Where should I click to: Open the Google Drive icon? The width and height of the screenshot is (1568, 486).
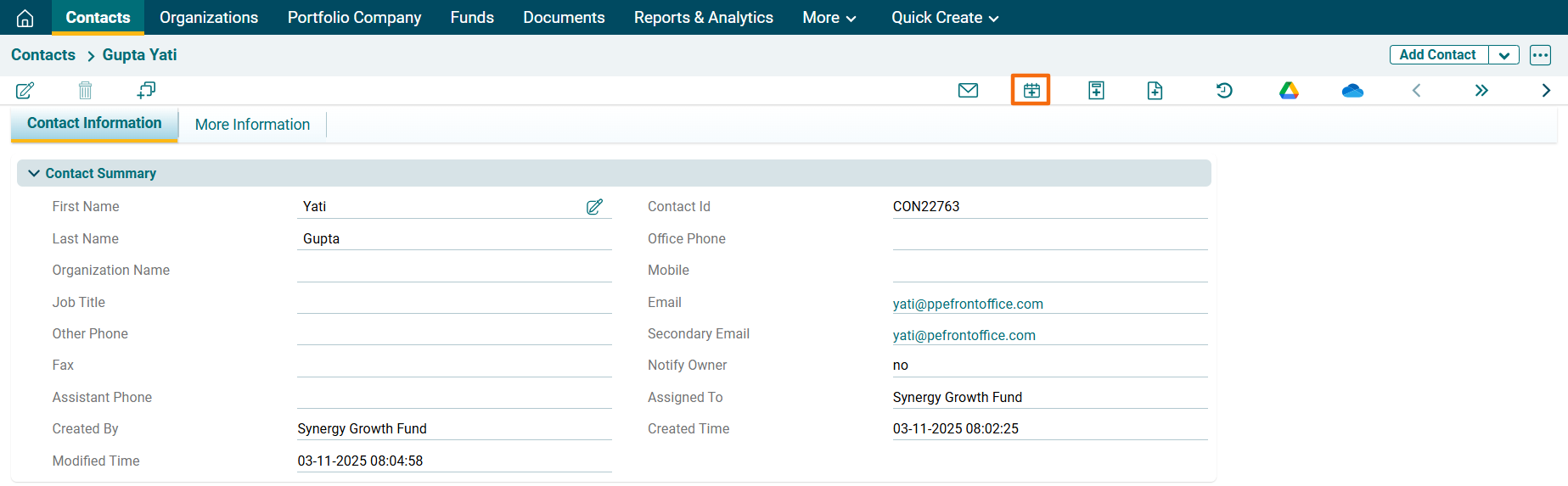[1289, 90]
